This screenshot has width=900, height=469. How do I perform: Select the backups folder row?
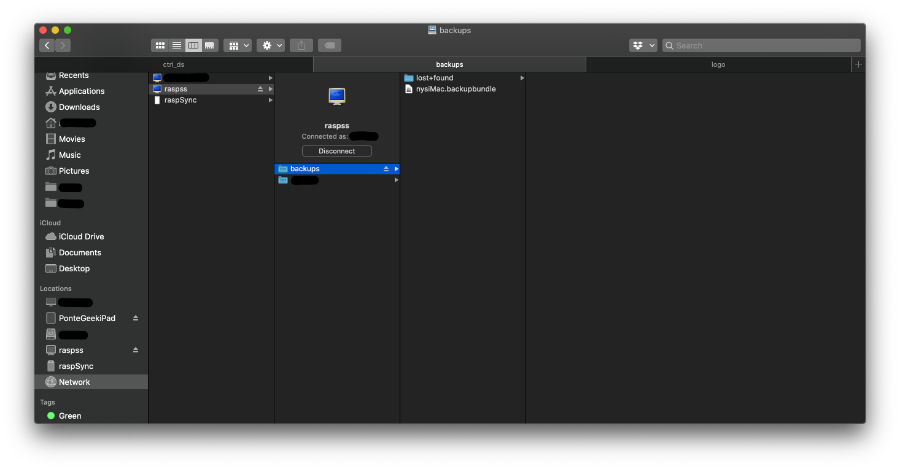(x=337, y=169)
